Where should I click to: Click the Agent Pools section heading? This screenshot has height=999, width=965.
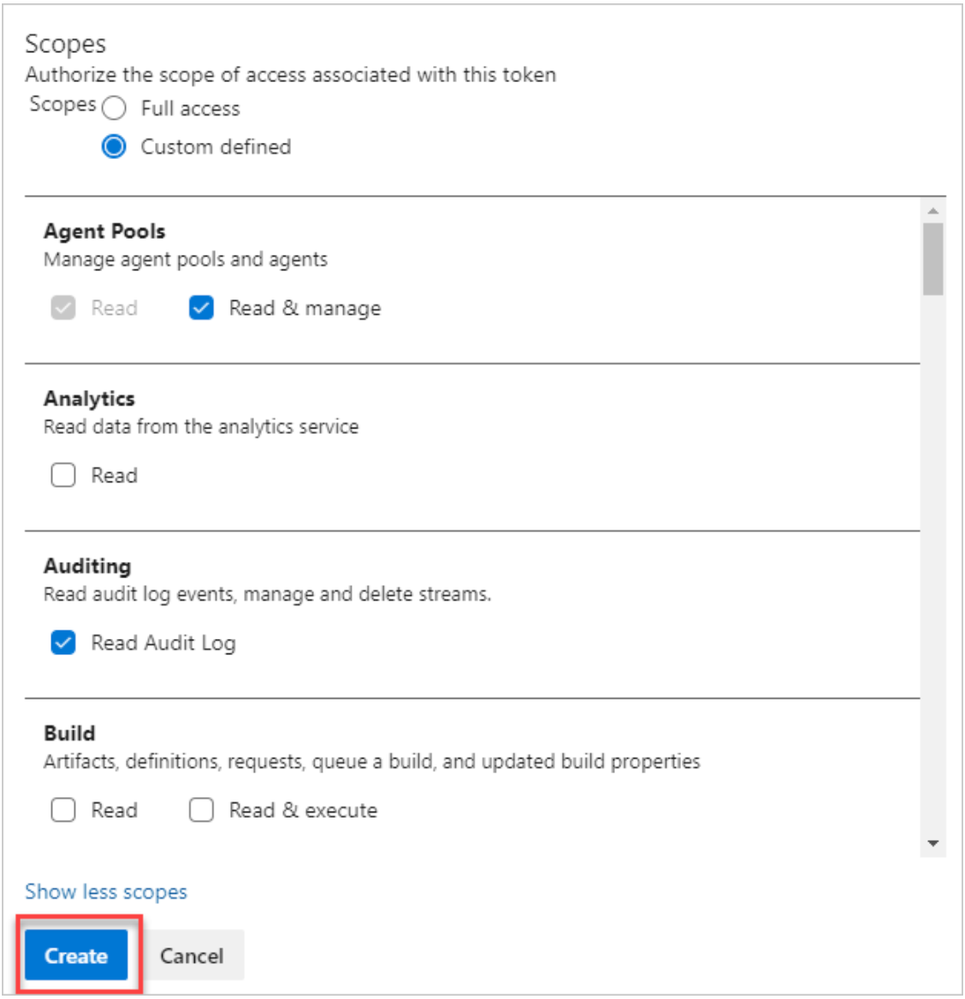105,231
